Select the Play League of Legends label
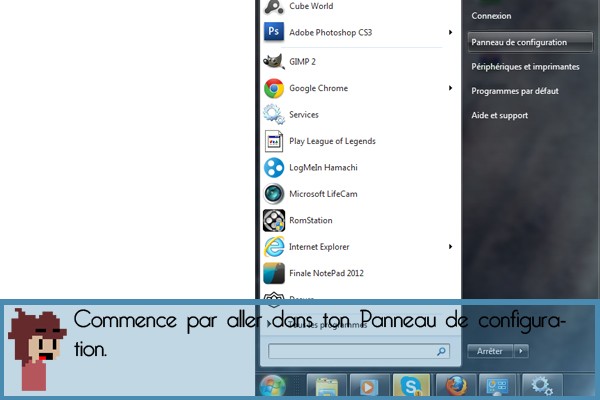 332,141
